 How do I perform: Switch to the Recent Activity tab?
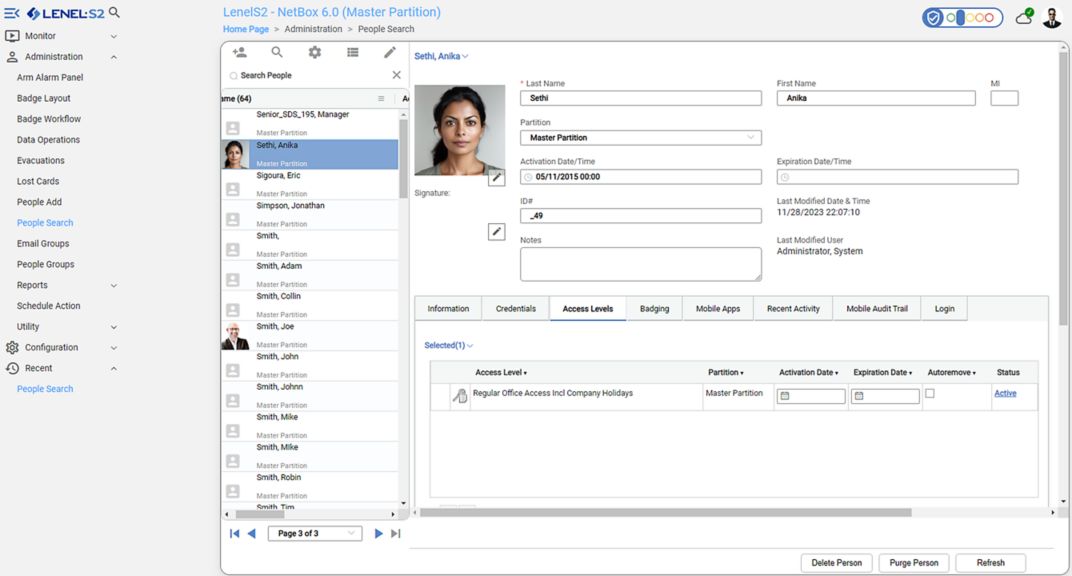click(793, 309)
